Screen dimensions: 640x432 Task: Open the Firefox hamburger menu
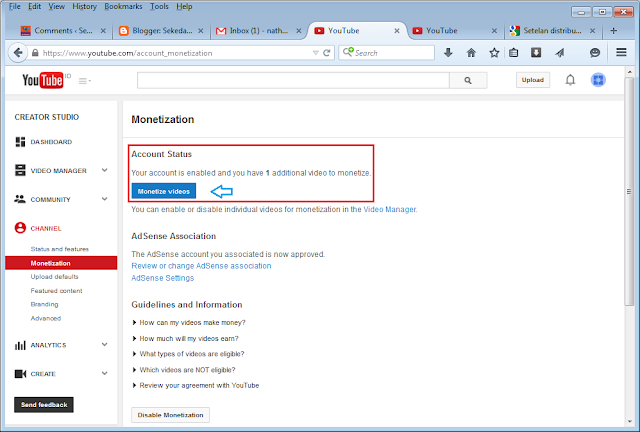click(621, 52)
